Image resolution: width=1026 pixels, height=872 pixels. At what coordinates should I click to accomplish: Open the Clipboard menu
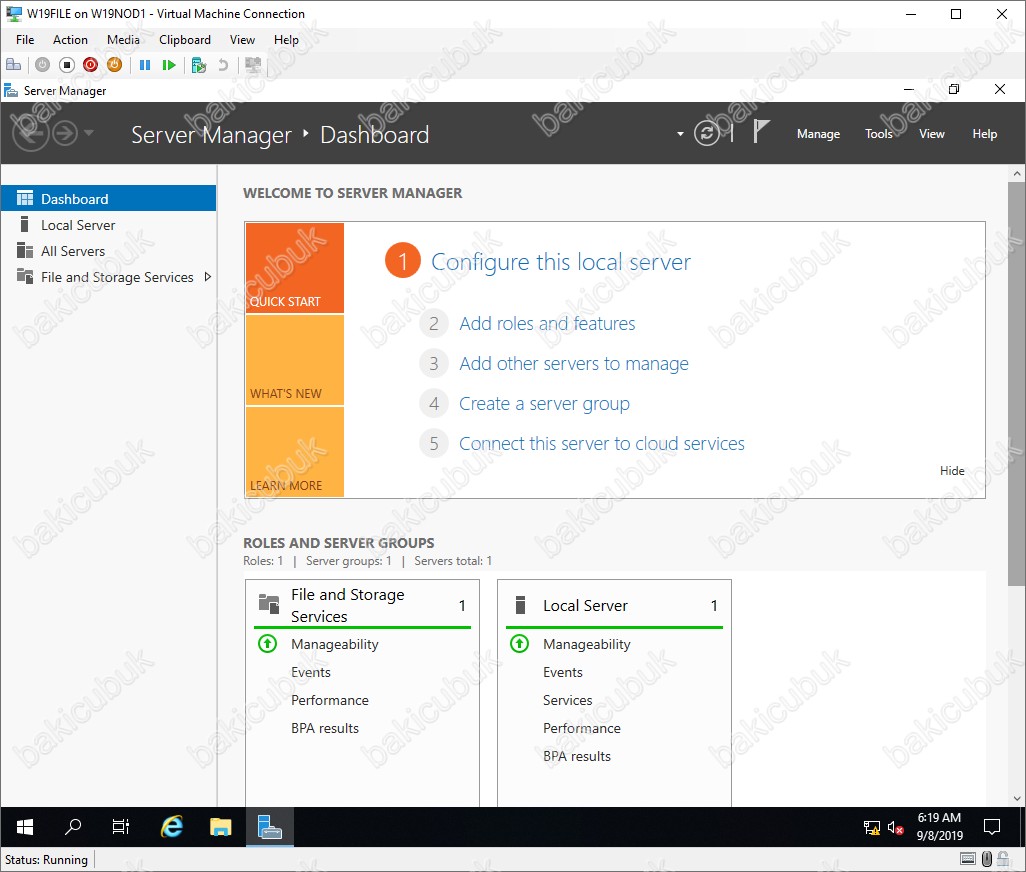click(185, 40)
